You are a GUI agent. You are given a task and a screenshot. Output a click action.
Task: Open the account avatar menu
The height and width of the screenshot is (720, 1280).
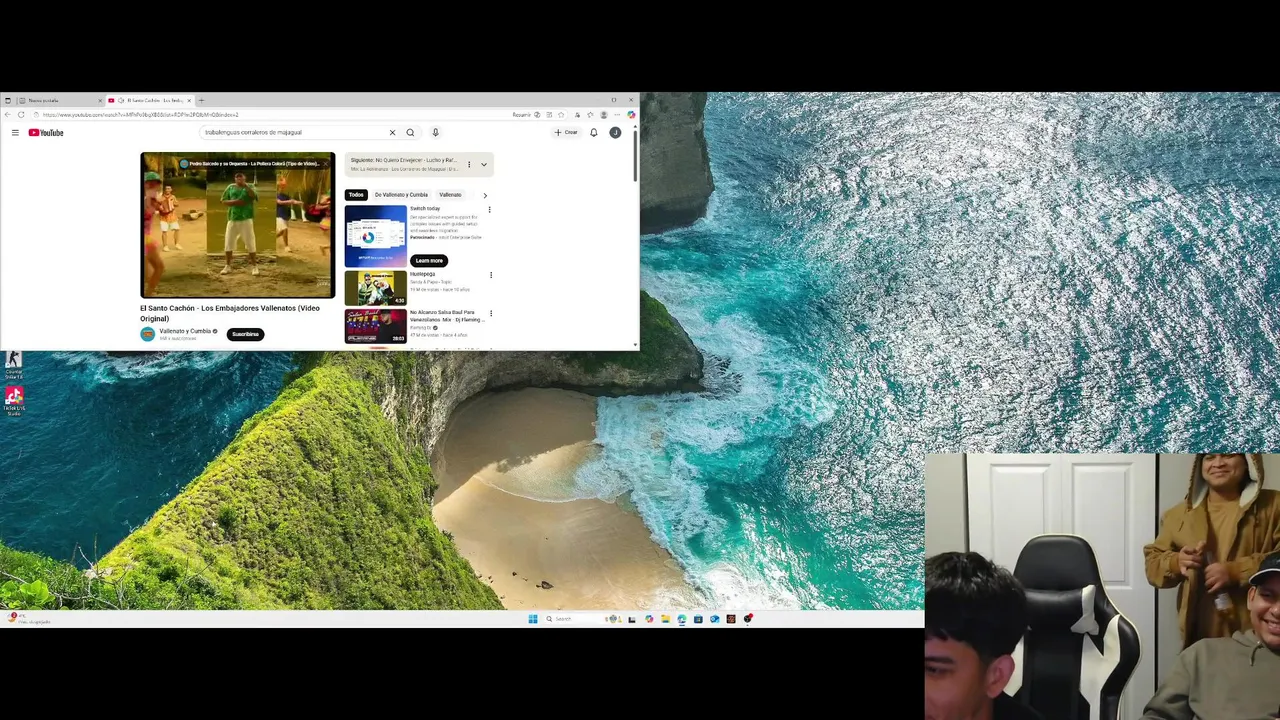(615, 132)
